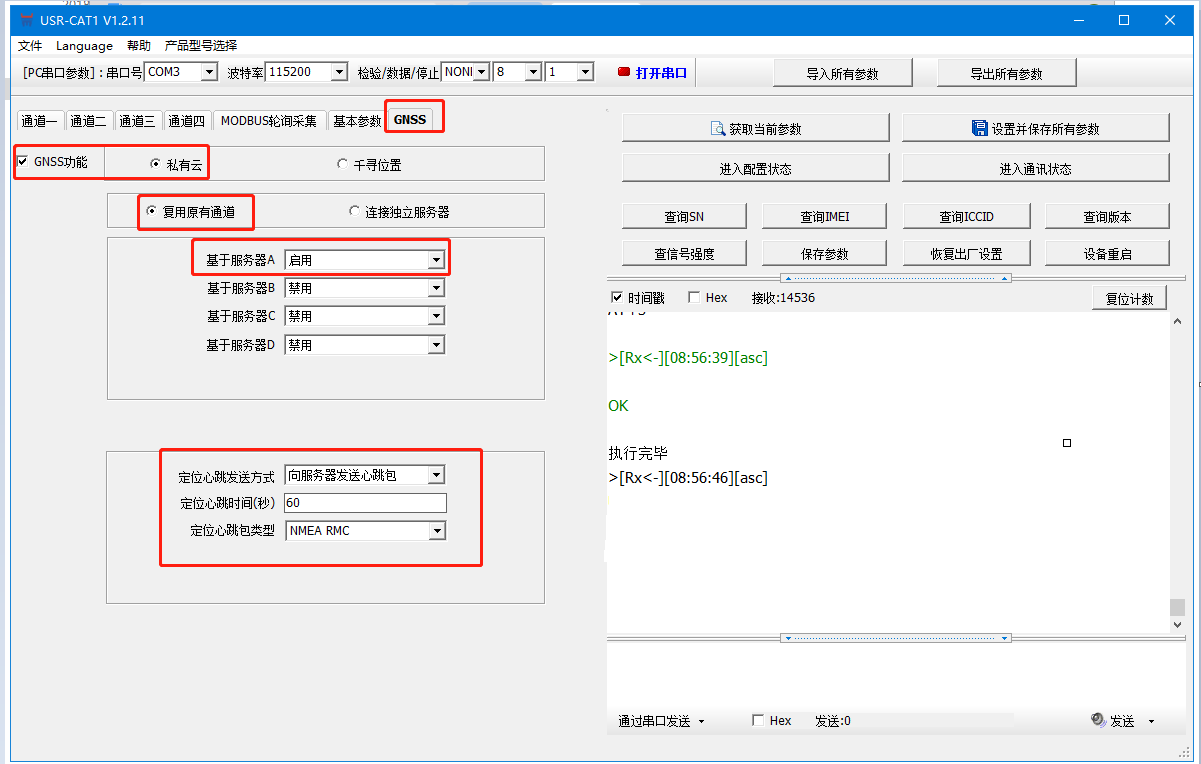Screen dimensions: 1201x764
Task: Click the 查信号强度 button
Action: 684,253
